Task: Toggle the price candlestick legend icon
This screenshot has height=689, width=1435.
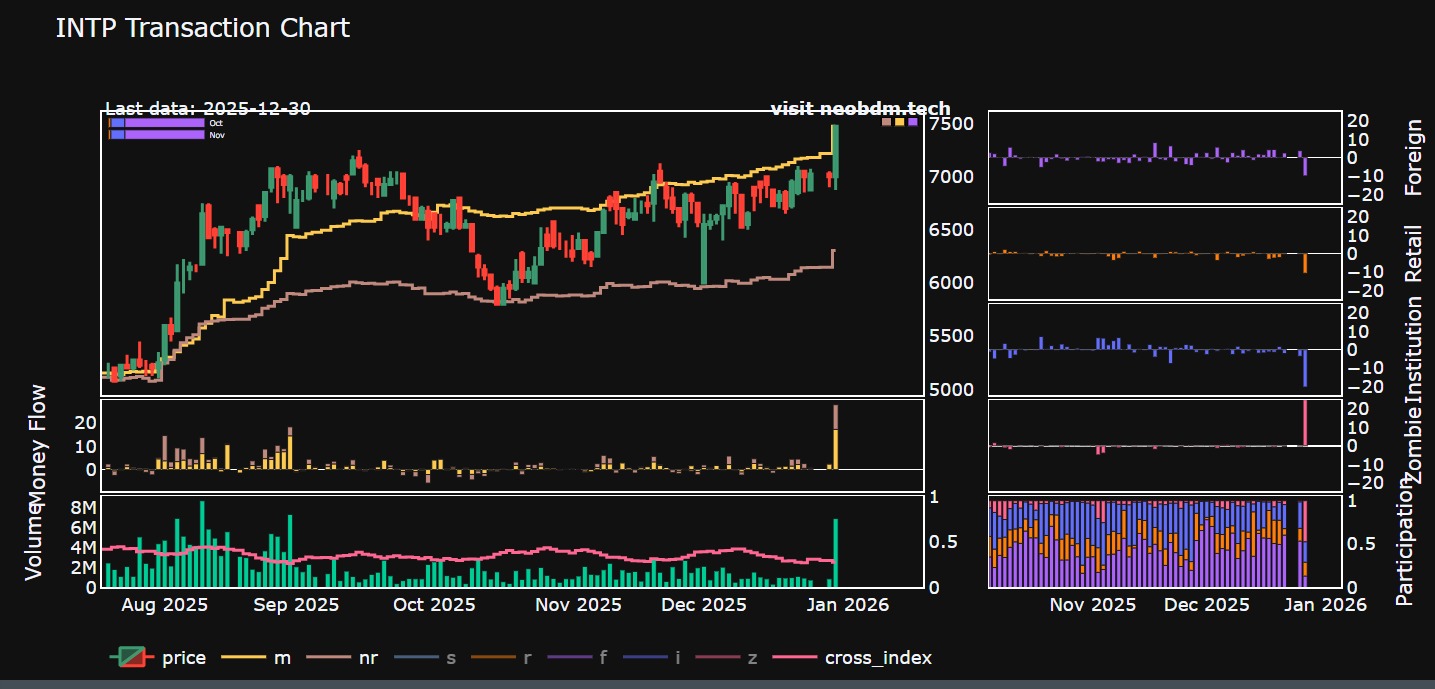Action: [130, 658]
